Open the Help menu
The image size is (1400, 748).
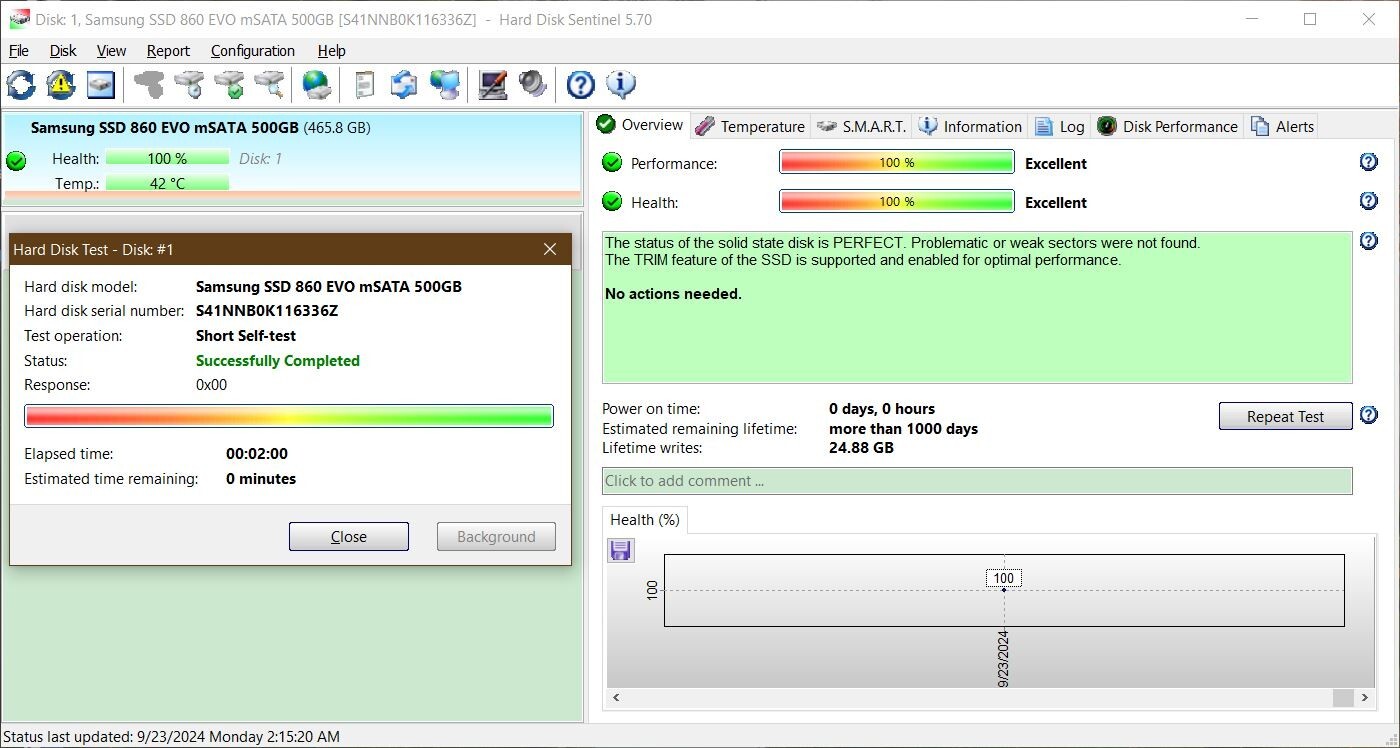tap(331, 51)
